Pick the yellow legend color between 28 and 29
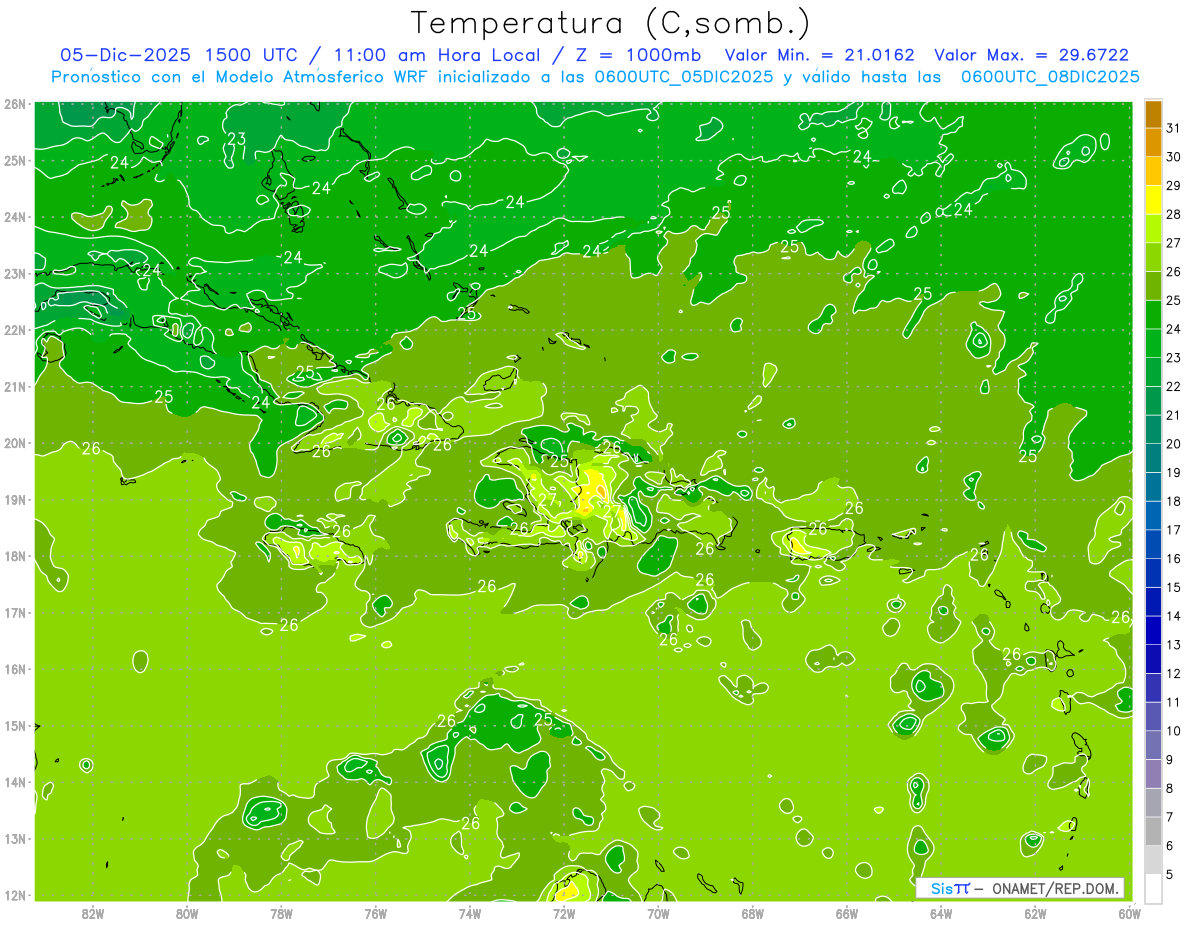This screenshot has height=927, width=1200. [x=1153, y=200]
